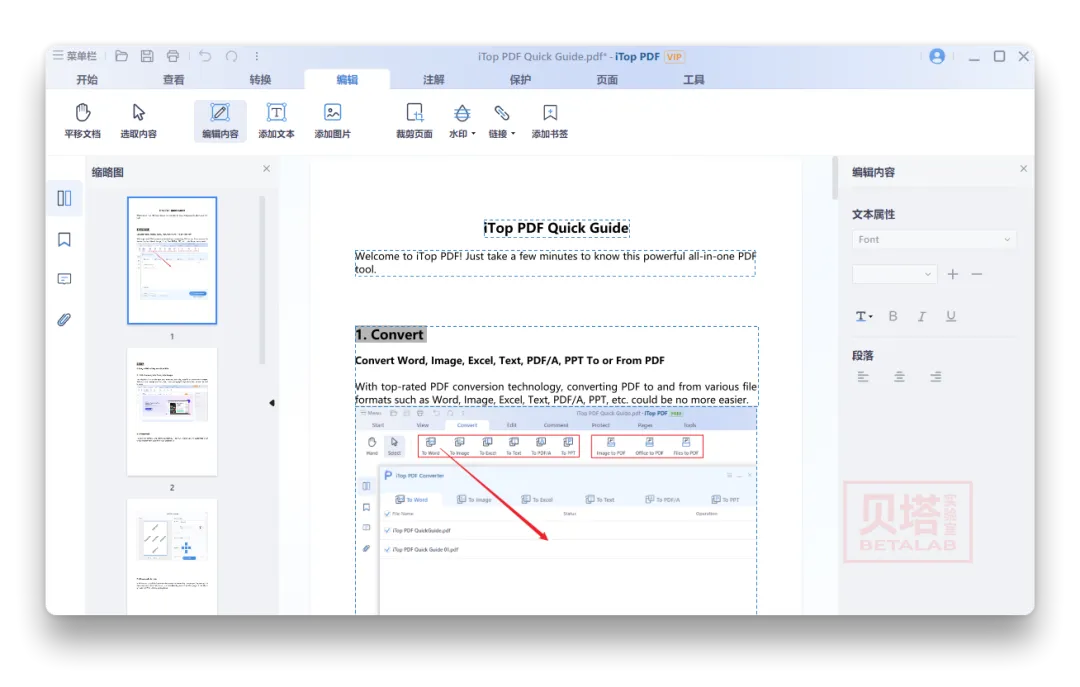This screenshot has width=1080, height=687.
Task: Switch to the 转换 tab
Action: tap(260, 80)
